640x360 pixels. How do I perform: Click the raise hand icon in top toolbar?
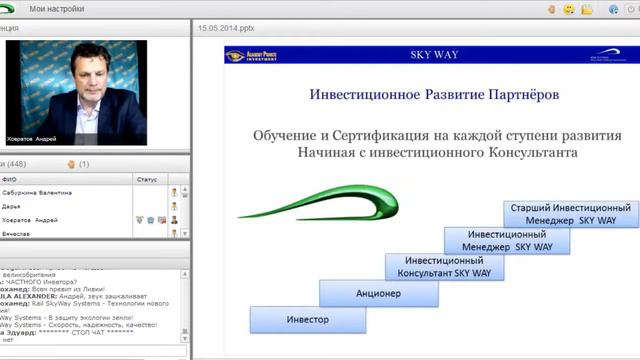tap(552, 9)
